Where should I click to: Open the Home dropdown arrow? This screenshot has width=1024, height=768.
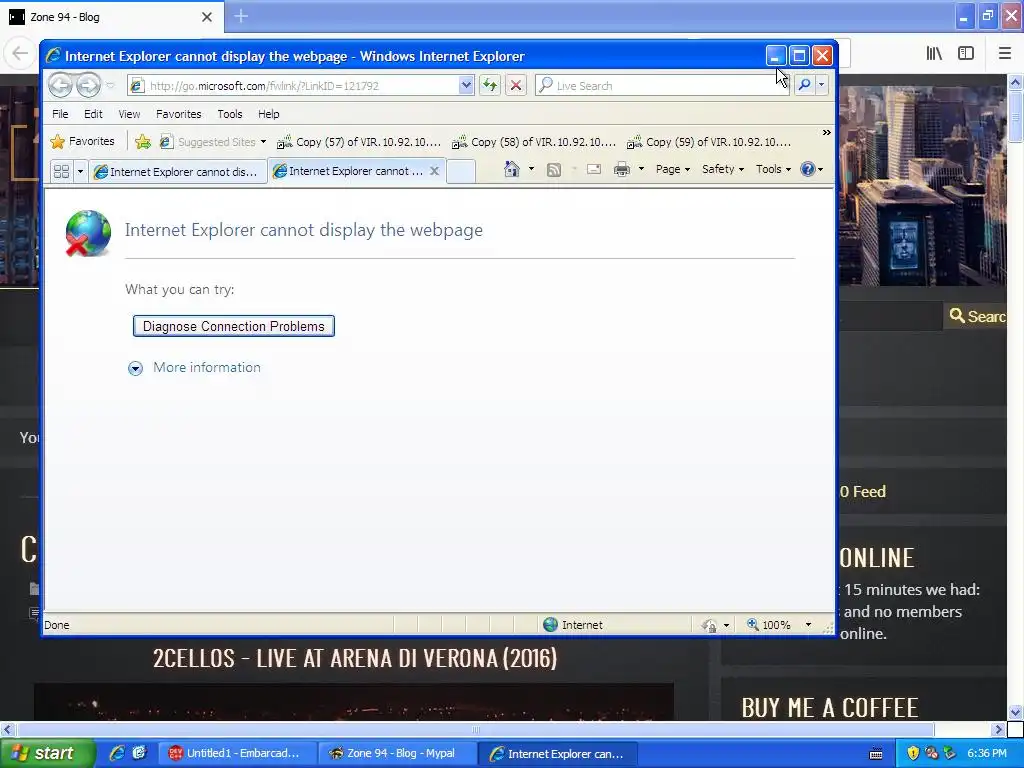click(x=531, y=169)
